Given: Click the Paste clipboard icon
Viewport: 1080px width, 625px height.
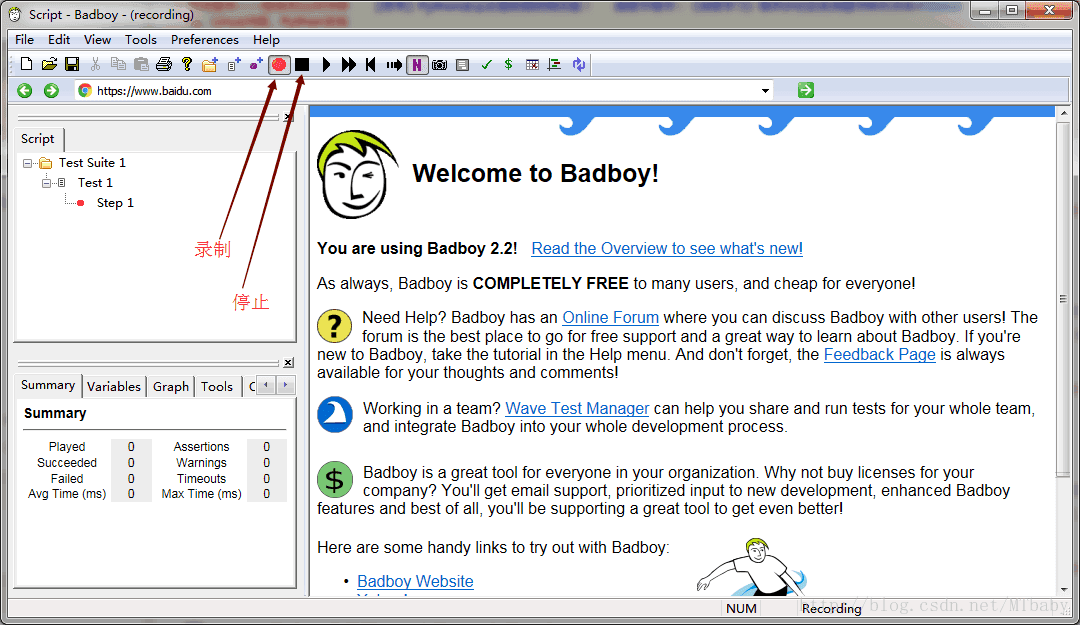Looking at the screenshot, I should click(141, 64).
